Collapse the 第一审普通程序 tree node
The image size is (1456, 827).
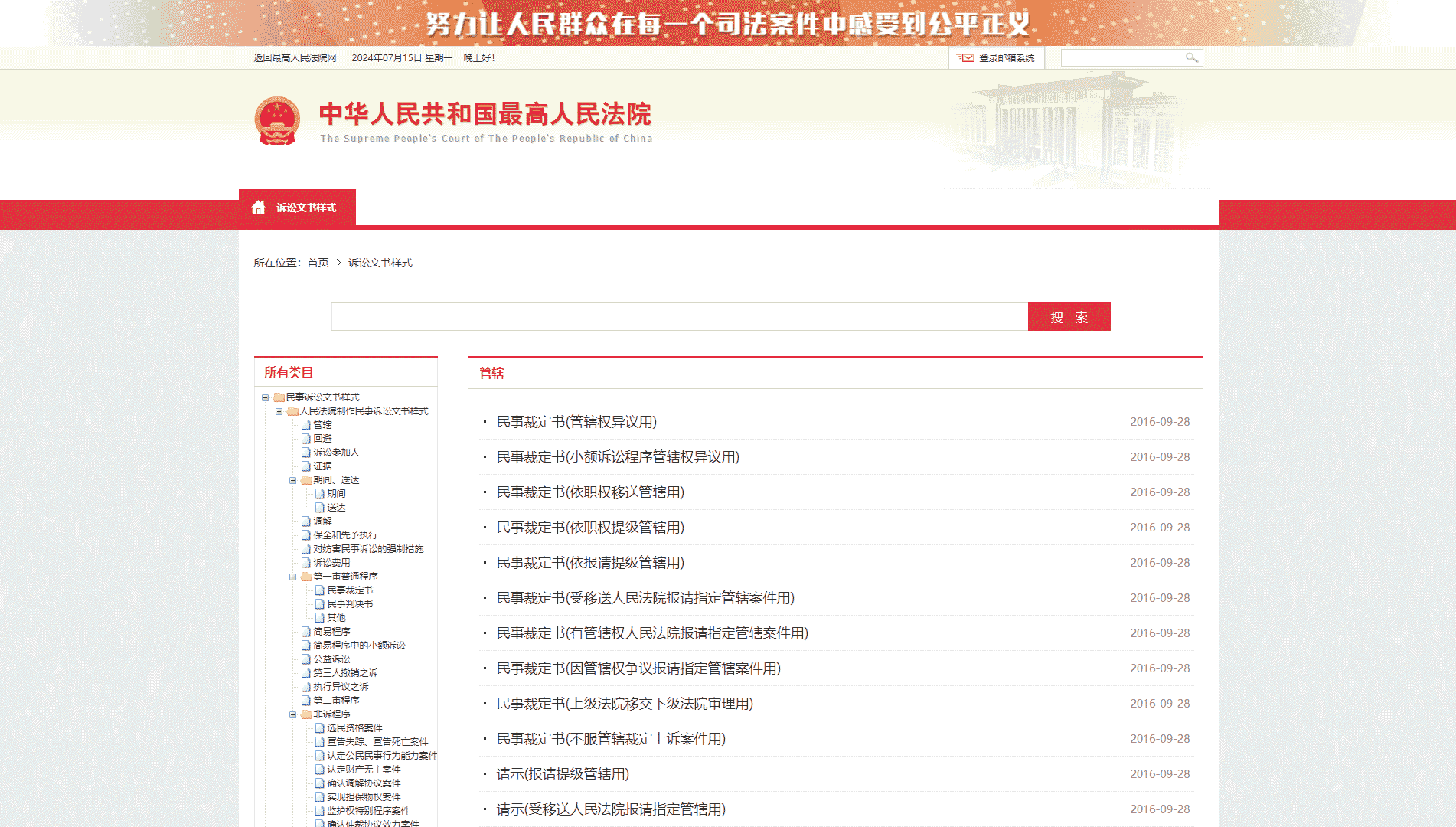click(x=292, y=577)
